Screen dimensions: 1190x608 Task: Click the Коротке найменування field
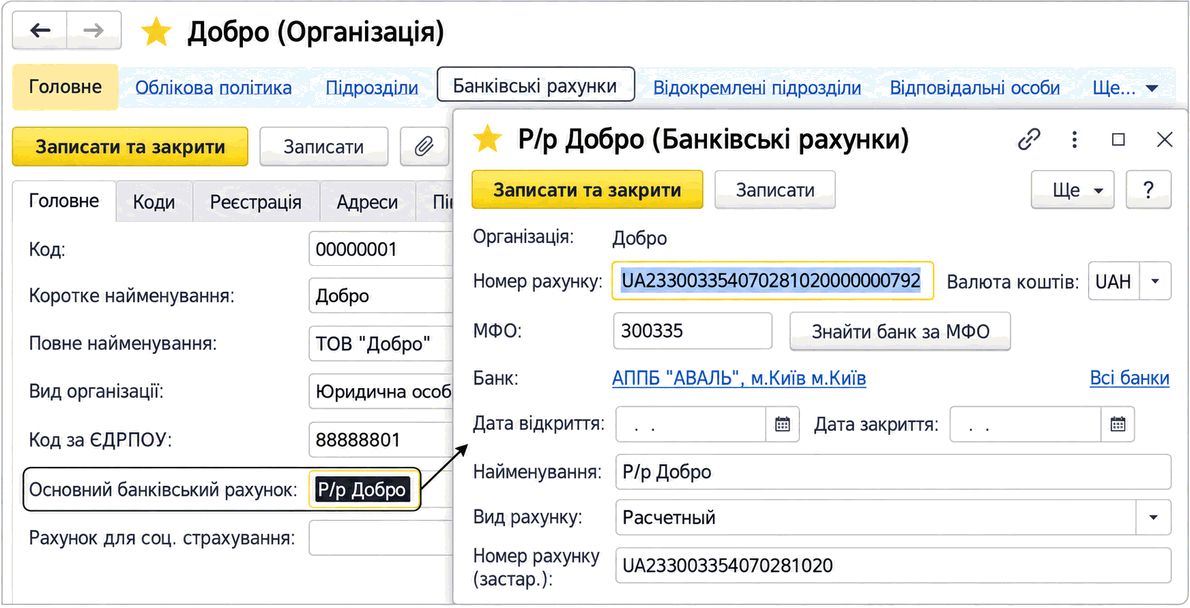[x=379, y=295]
